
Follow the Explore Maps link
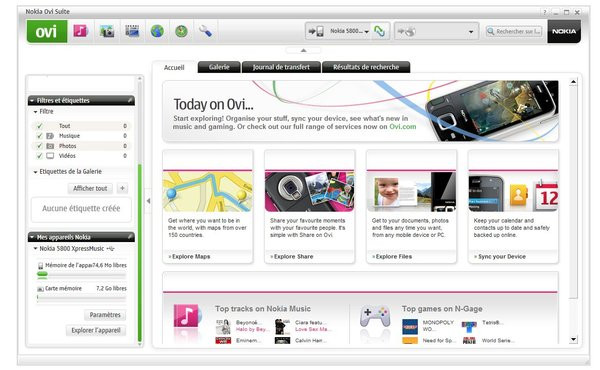[191, 256]
